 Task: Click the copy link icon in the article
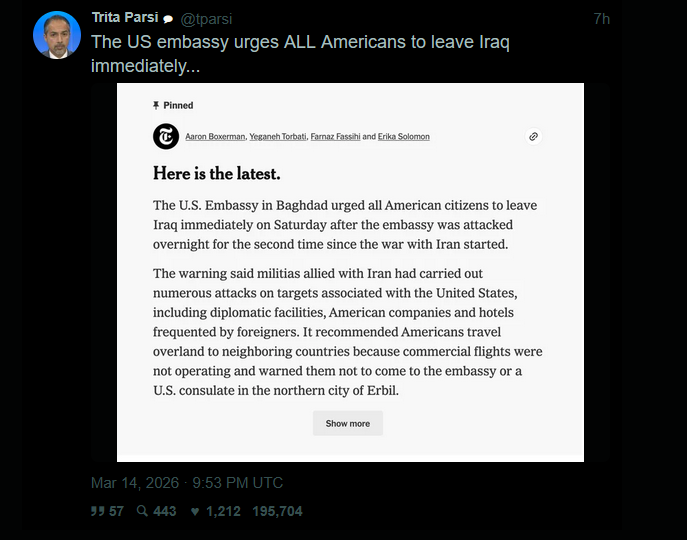[x=534, y=136]
